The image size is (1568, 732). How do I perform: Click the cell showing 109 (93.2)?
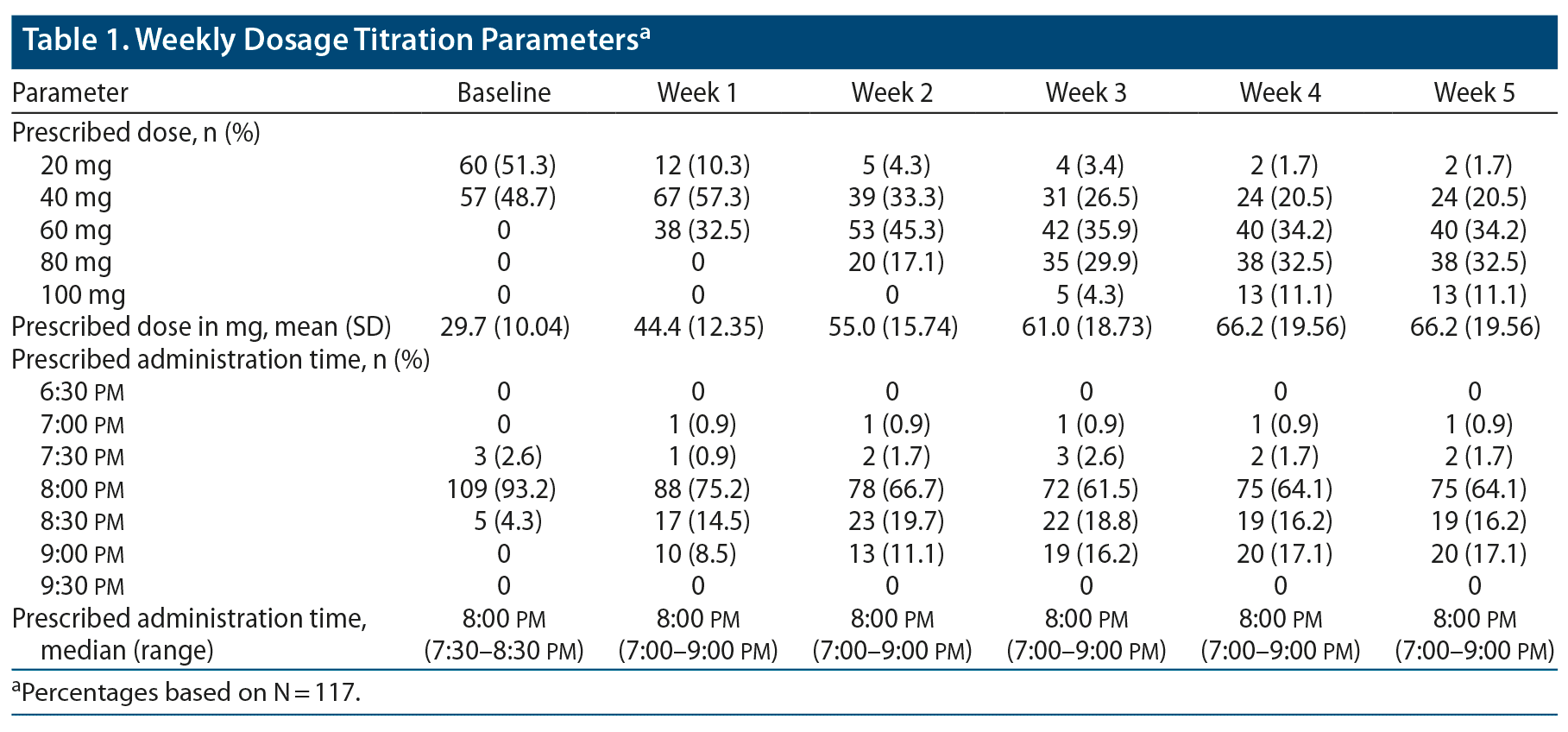pos(501,489)
